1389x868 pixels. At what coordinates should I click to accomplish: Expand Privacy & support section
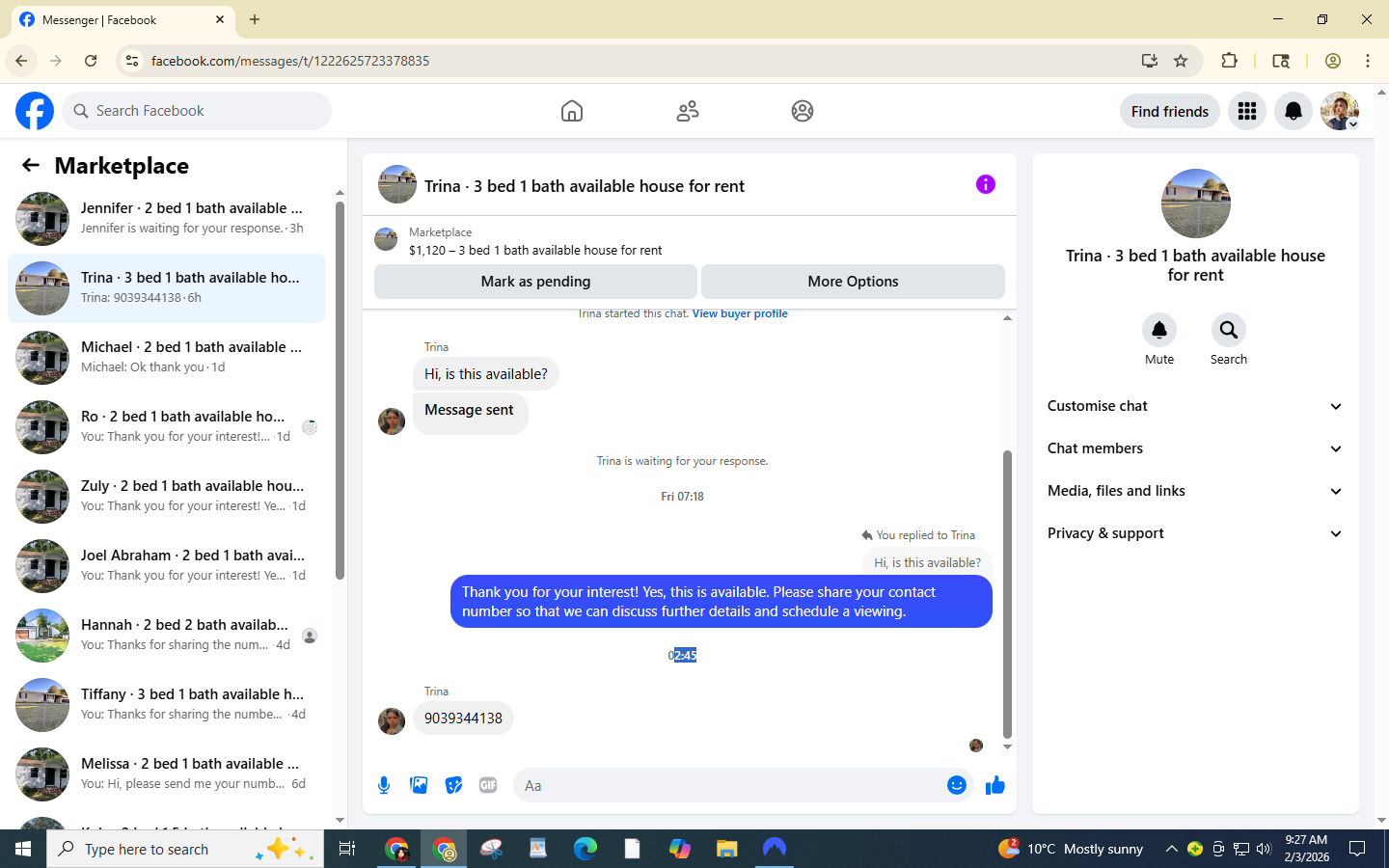[x=1195, y=533]
